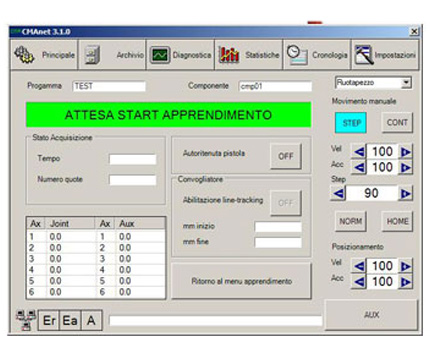Viewport: 430px width, 360px height.
Task: Open the Cronologia clock icon
Action: pos(297,55)
